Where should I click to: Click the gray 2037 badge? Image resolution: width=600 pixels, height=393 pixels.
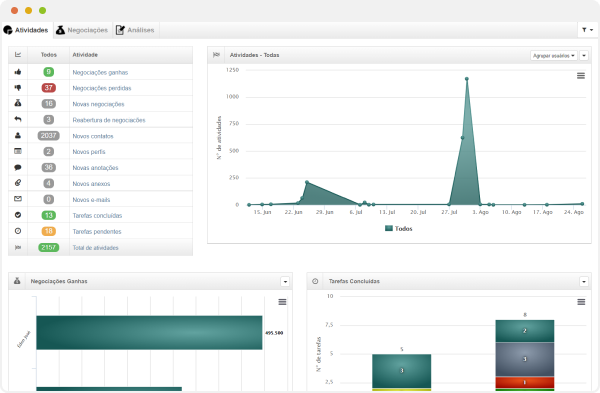pos(49,135)
